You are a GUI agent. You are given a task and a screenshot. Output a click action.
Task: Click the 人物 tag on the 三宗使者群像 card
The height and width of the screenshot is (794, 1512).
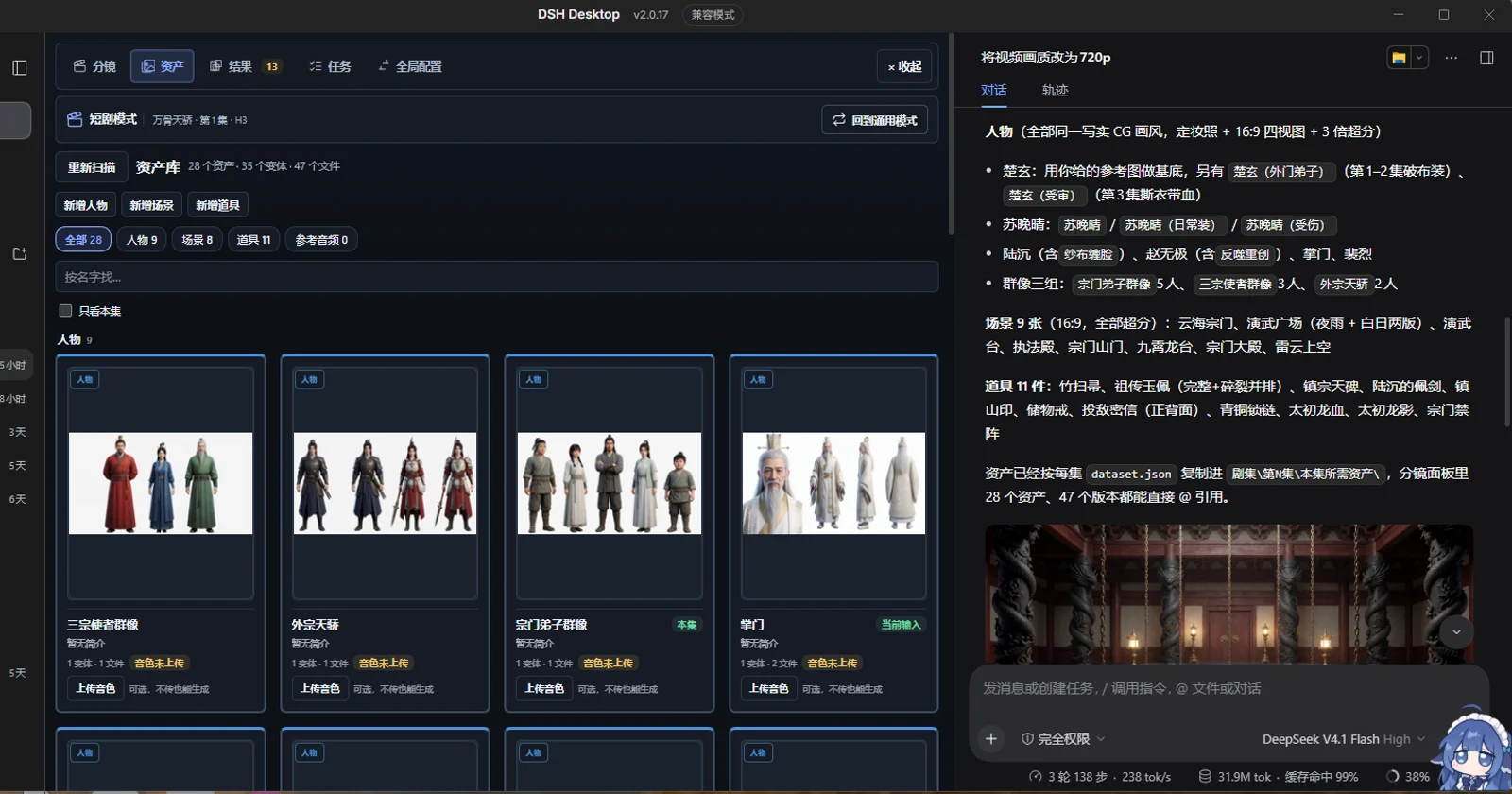(x=85, y=380)
